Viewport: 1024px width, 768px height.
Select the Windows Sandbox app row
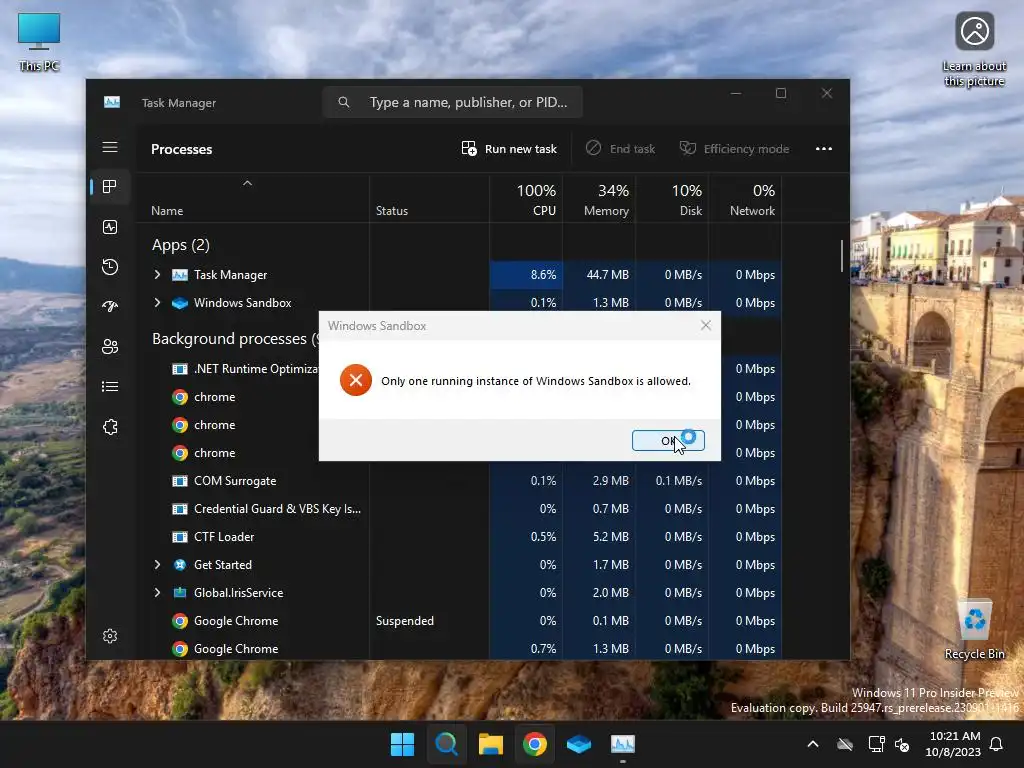(459, 303)
